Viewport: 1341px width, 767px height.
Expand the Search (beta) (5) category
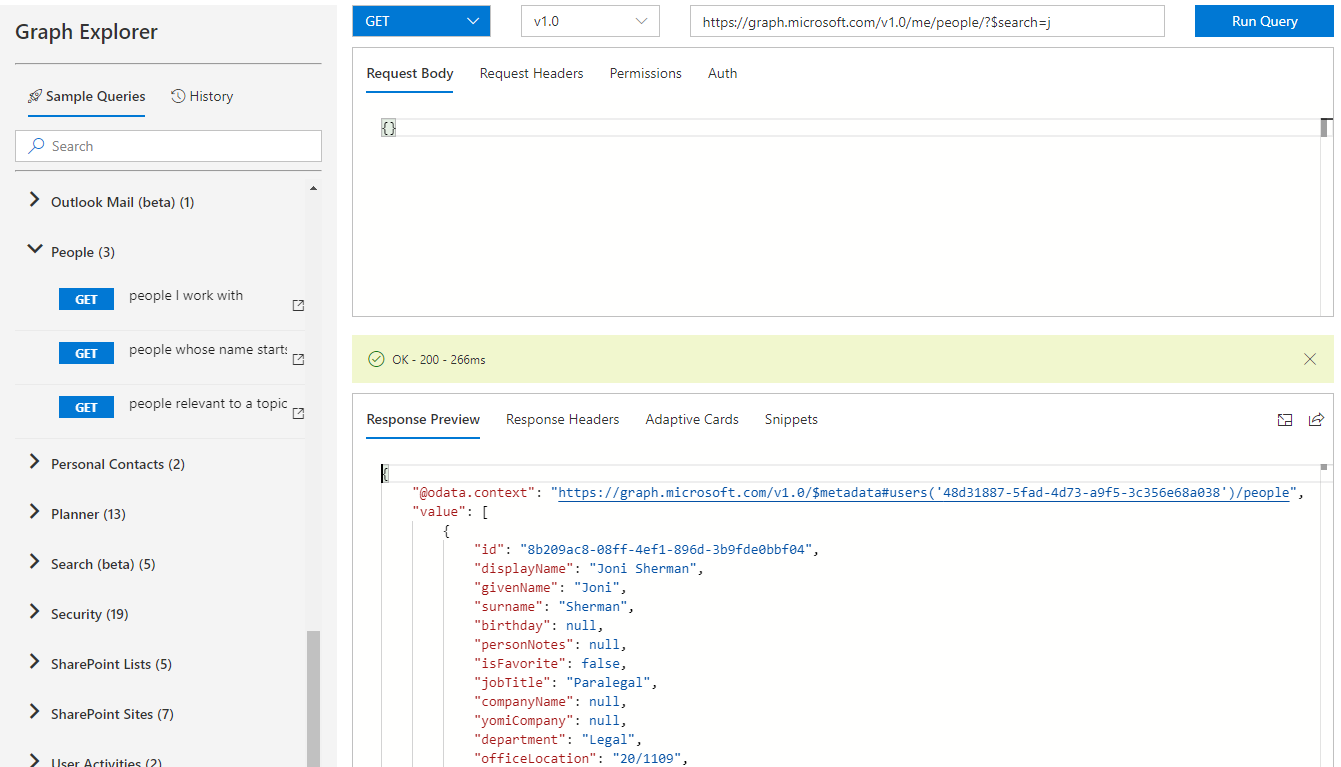pyautogui.click(x=35, y=562)
